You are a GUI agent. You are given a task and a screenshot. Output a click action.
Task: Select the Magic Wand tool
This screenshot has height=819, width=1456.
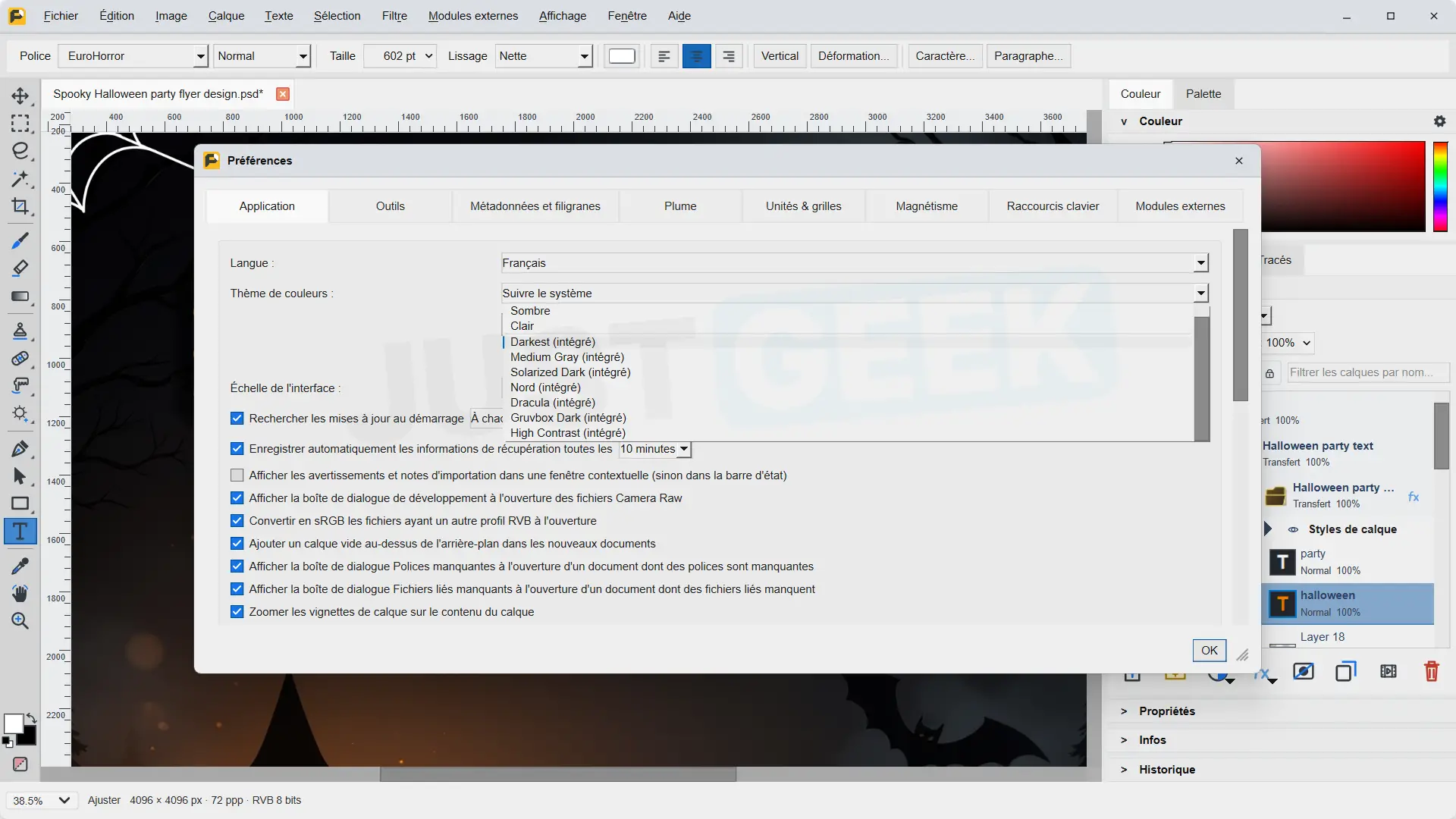pyautogui.click(x=20, y=179)
